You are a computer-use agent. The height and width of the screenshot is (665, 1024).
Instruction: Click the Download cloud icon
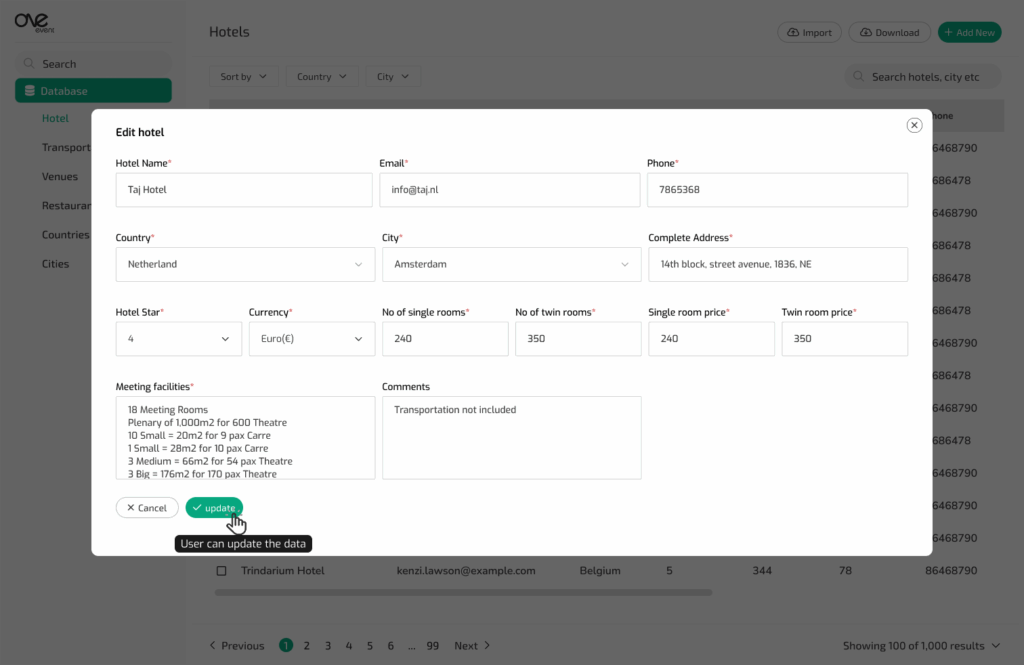point(865,33)
